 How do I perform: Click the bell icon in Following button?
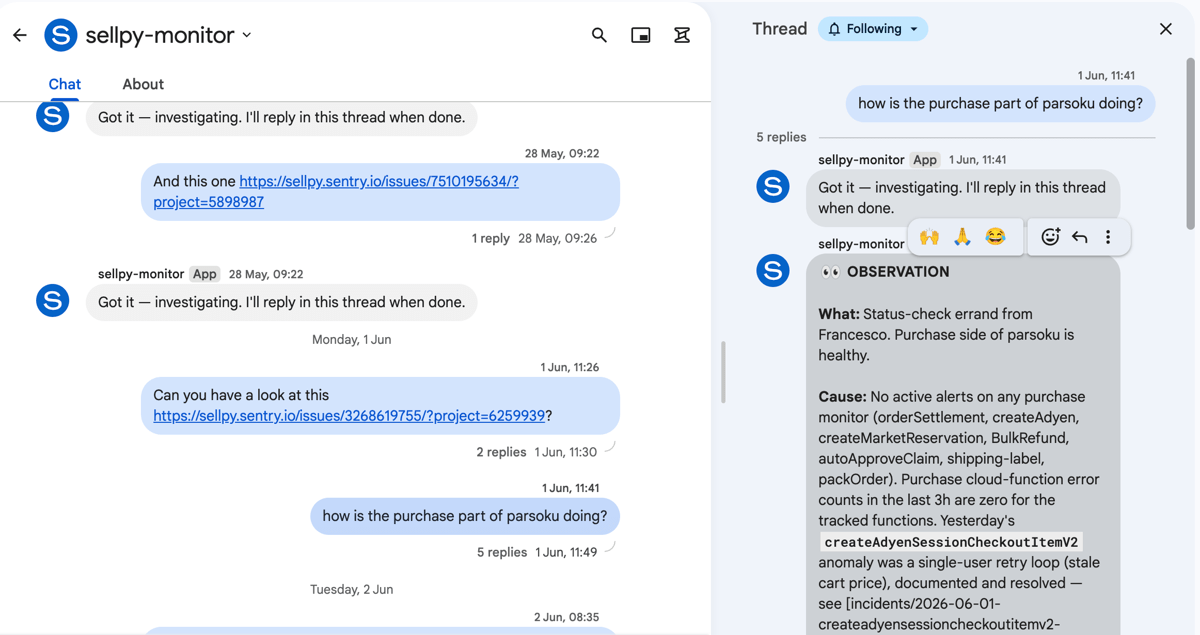tap(835, 29)
